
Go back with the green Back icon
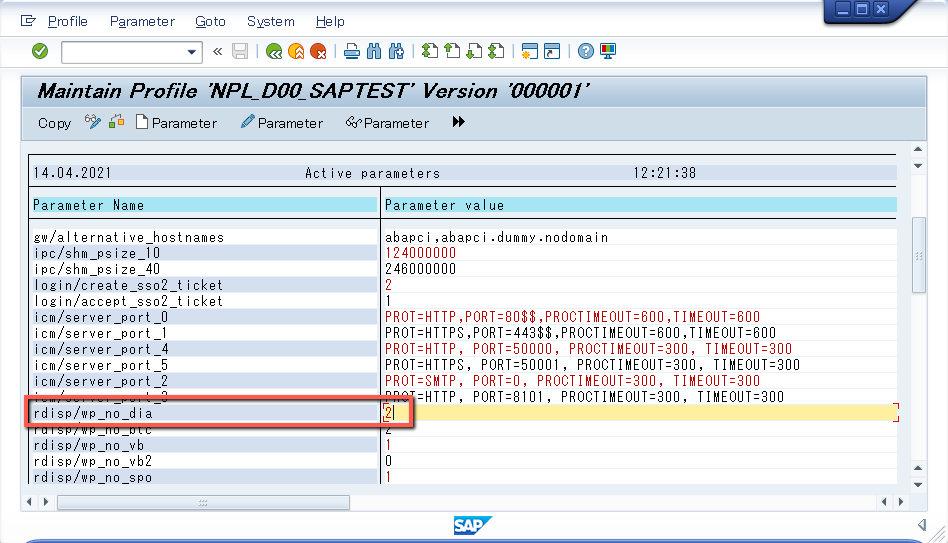click(x=274, y=51)
